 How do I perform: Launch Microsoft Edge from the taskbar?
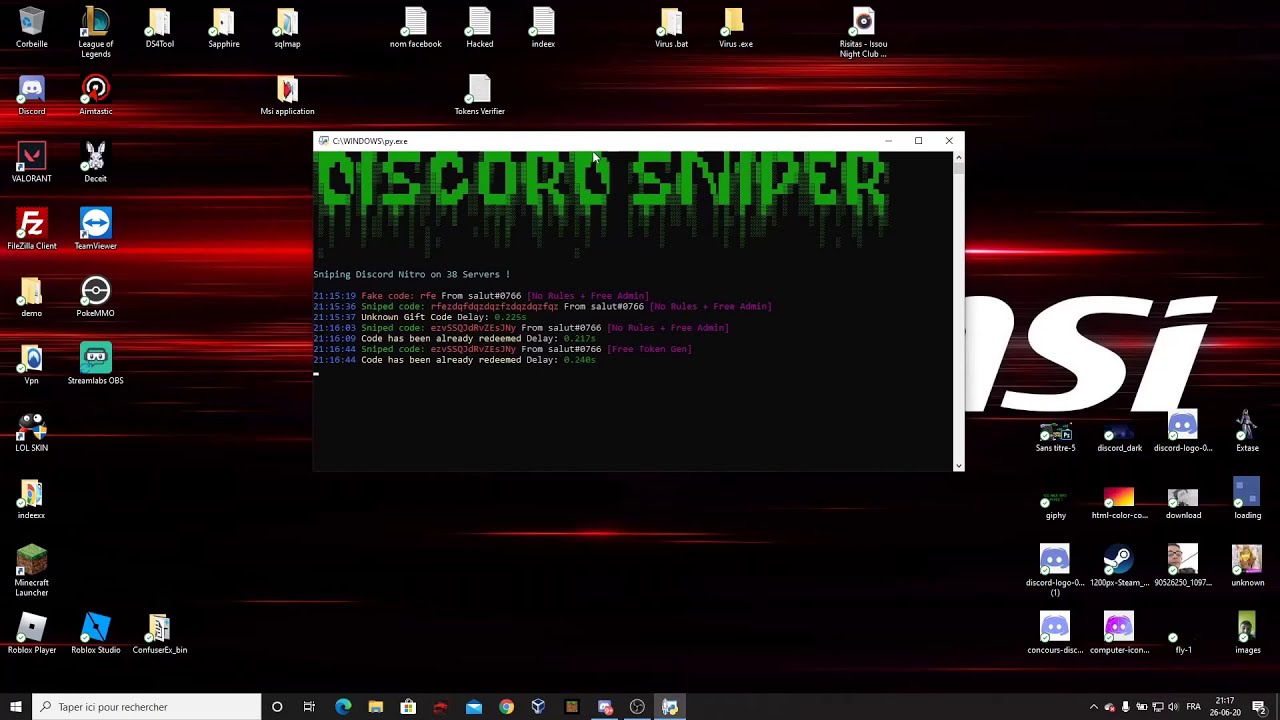[343, 707]
